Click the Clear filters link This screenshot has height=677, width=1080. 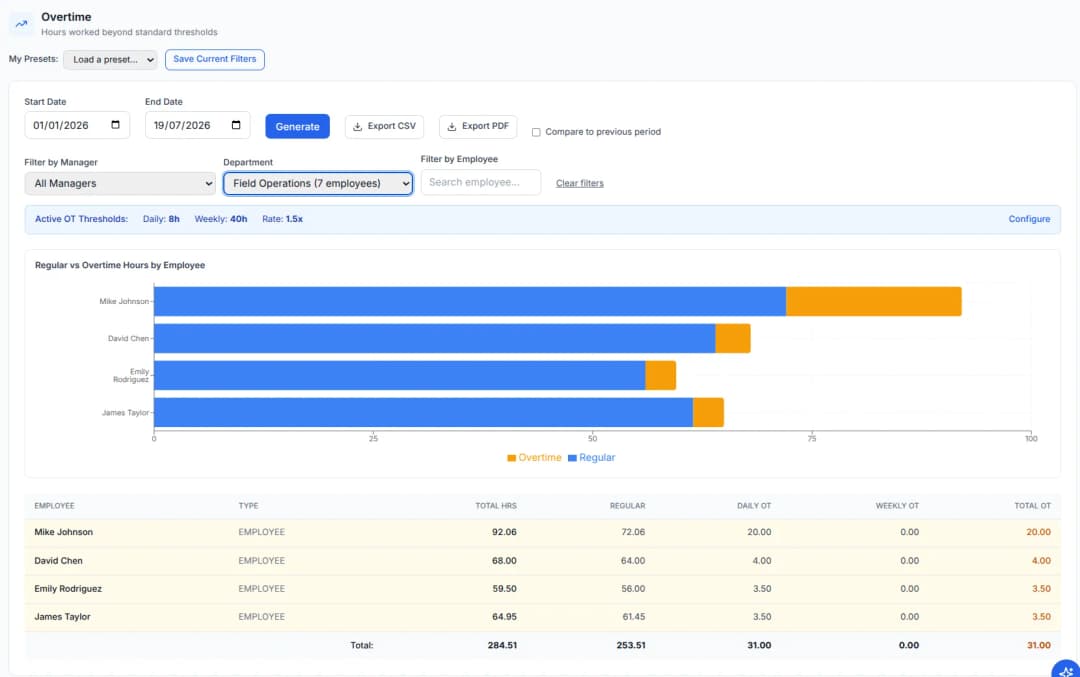(579, 183)
